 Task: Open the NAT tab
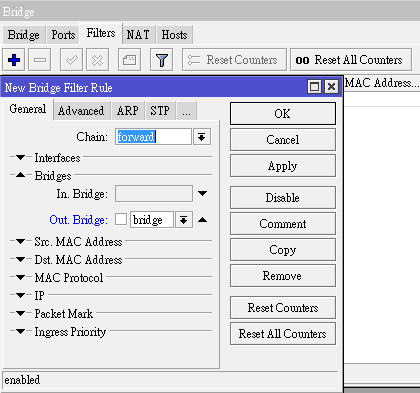click(x=138, y=35)
